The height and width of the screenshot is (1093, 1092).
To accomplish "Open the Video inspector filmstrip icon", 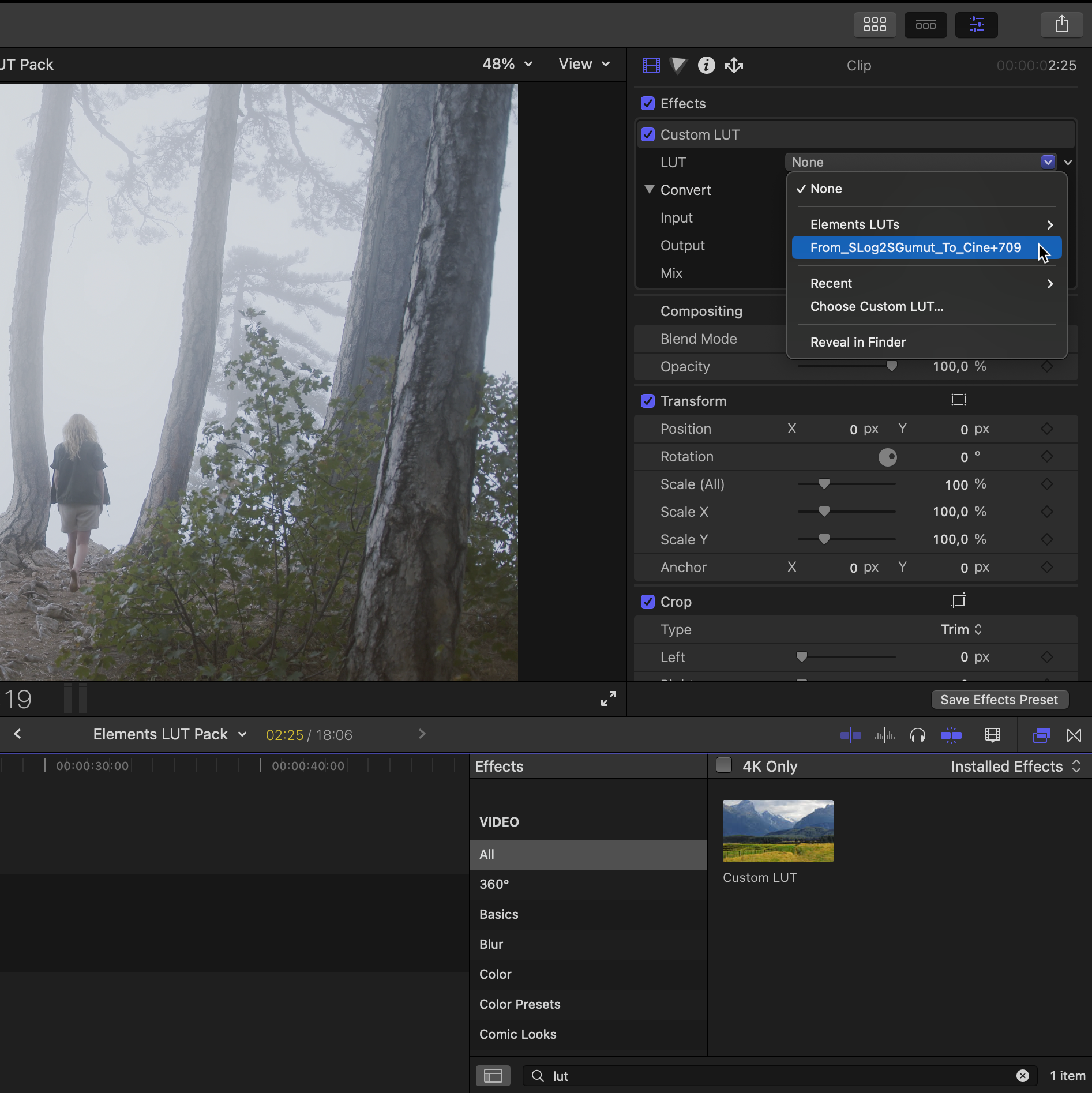I will (651, 65).
